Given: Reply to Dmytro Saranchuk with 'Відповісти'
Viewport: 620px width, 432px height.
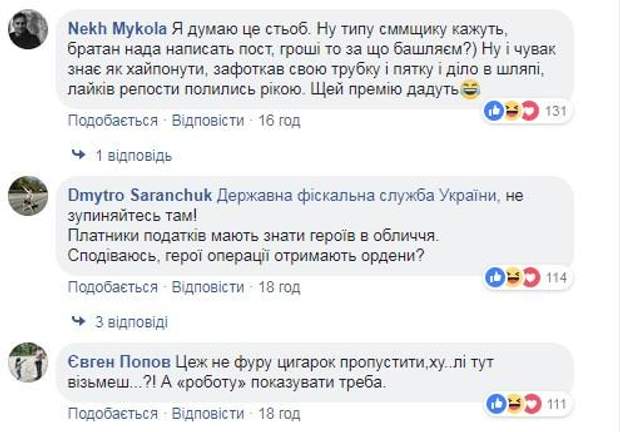Looking at the screenshot, I should (x=208, y=287).
